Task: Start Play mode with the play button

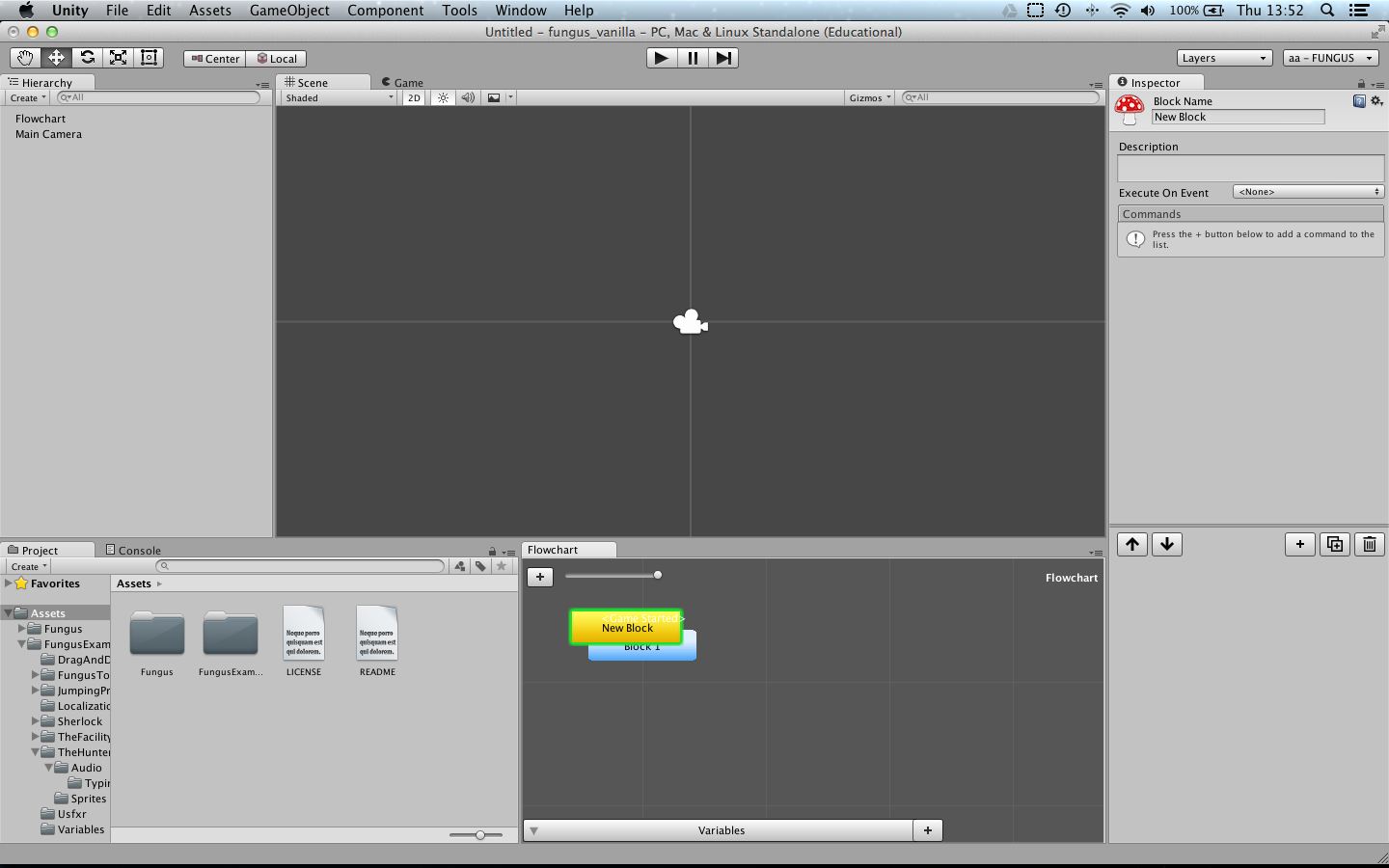Action: pos(661,58)
